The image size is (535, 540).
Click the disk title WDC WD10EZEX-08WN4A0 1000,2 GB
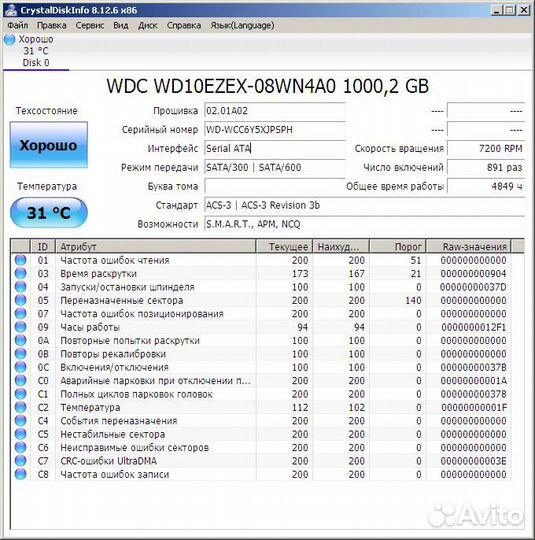tap(268, 86)
